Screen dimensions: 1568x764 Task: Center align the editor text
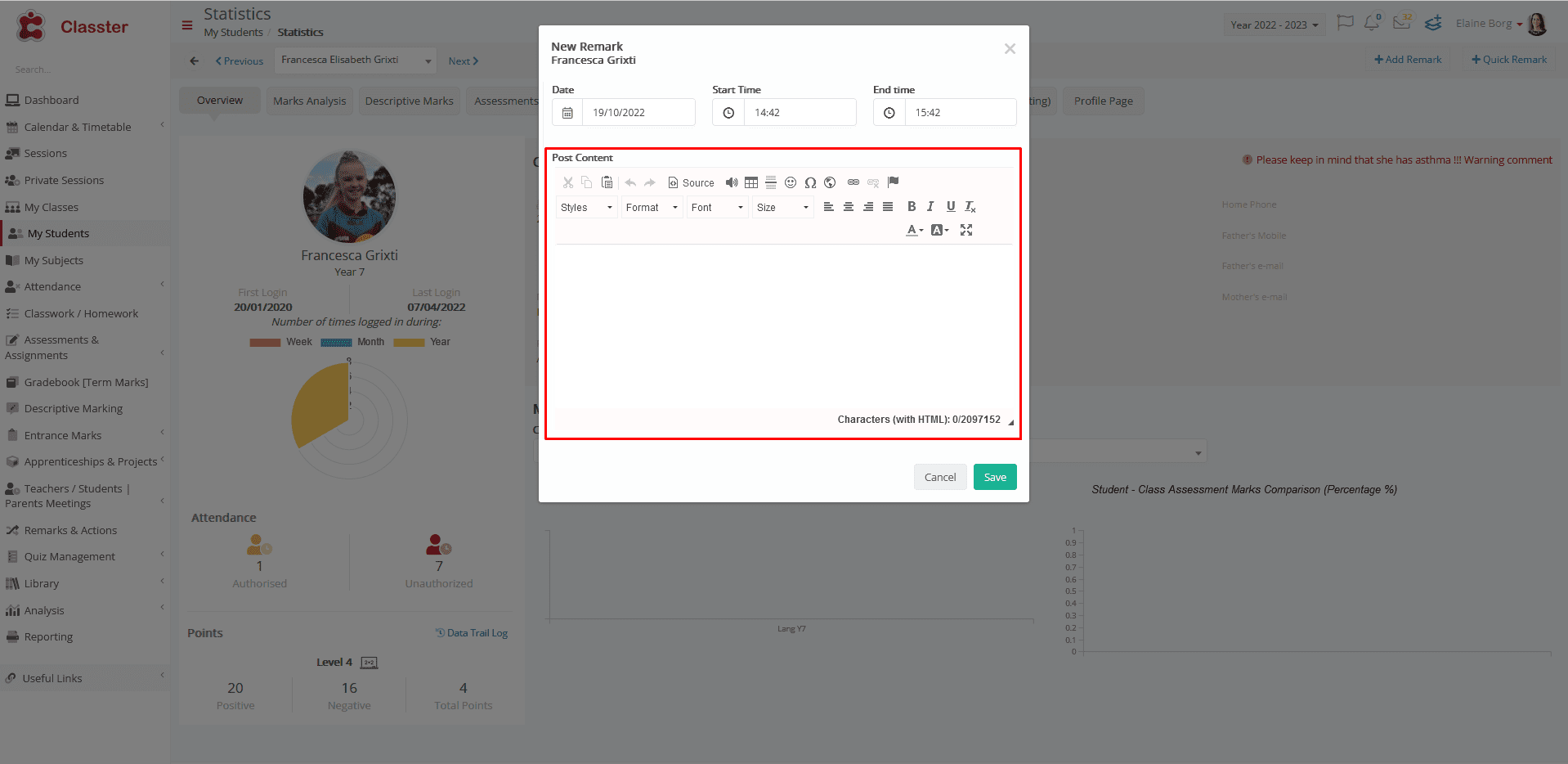click(849, 207)
